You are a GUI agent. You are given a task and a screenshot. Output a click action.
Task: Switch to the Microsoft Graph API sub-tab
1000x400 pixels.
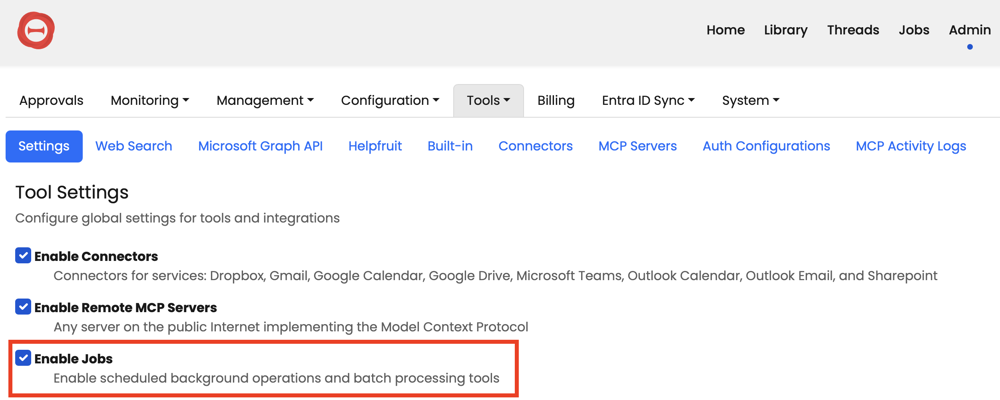coord(260,146)
